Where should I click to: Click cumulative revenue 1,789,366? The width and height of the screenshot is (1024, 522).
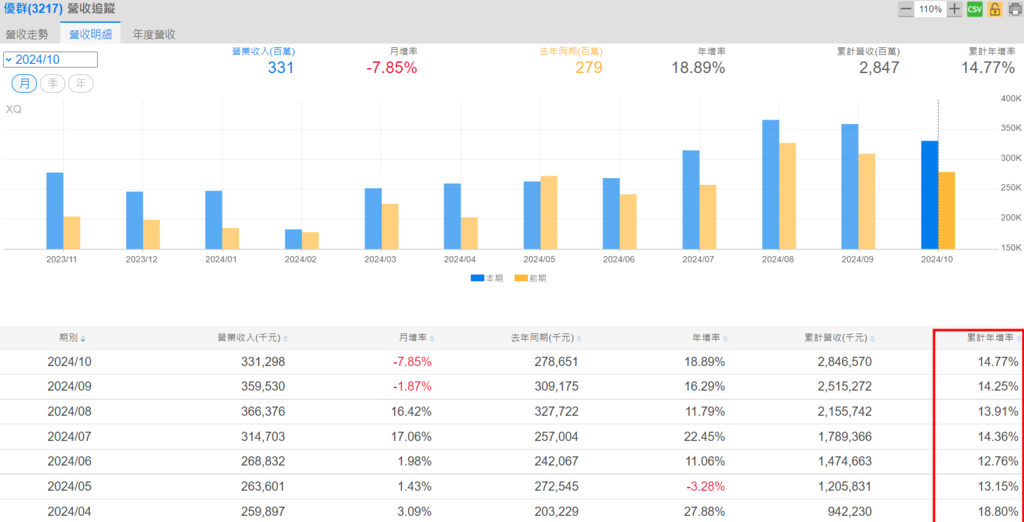click(842, 436)
